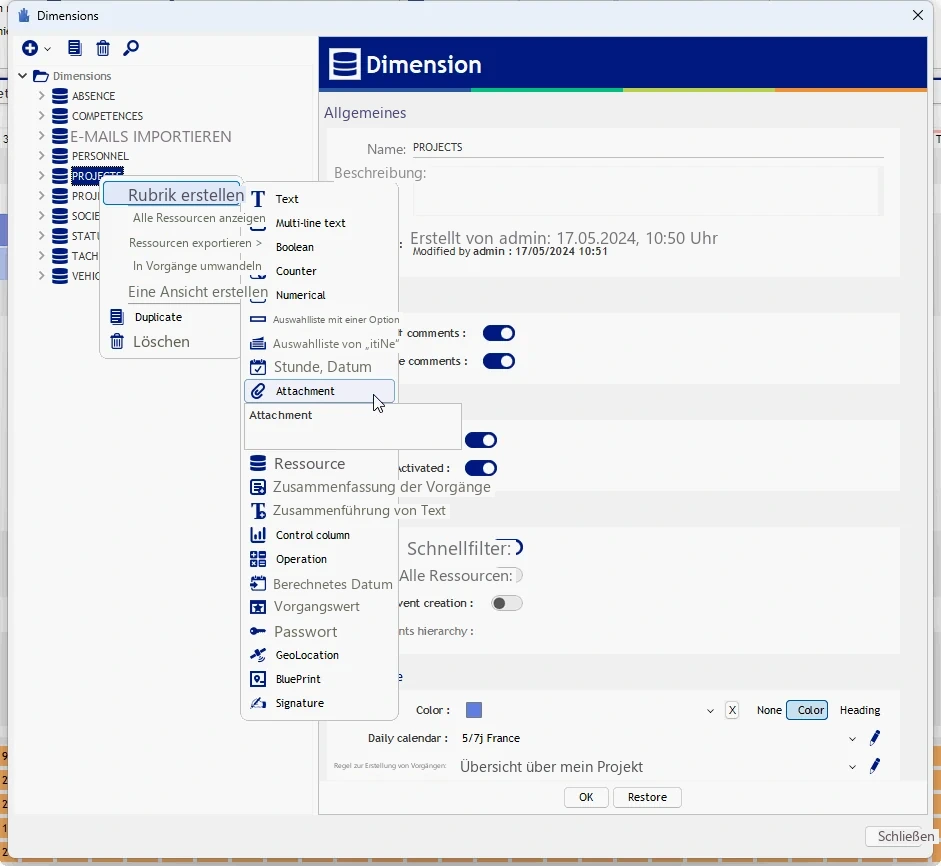Toggle the lower comments switch
Screen dimensions: 941x866
(499, 361)
